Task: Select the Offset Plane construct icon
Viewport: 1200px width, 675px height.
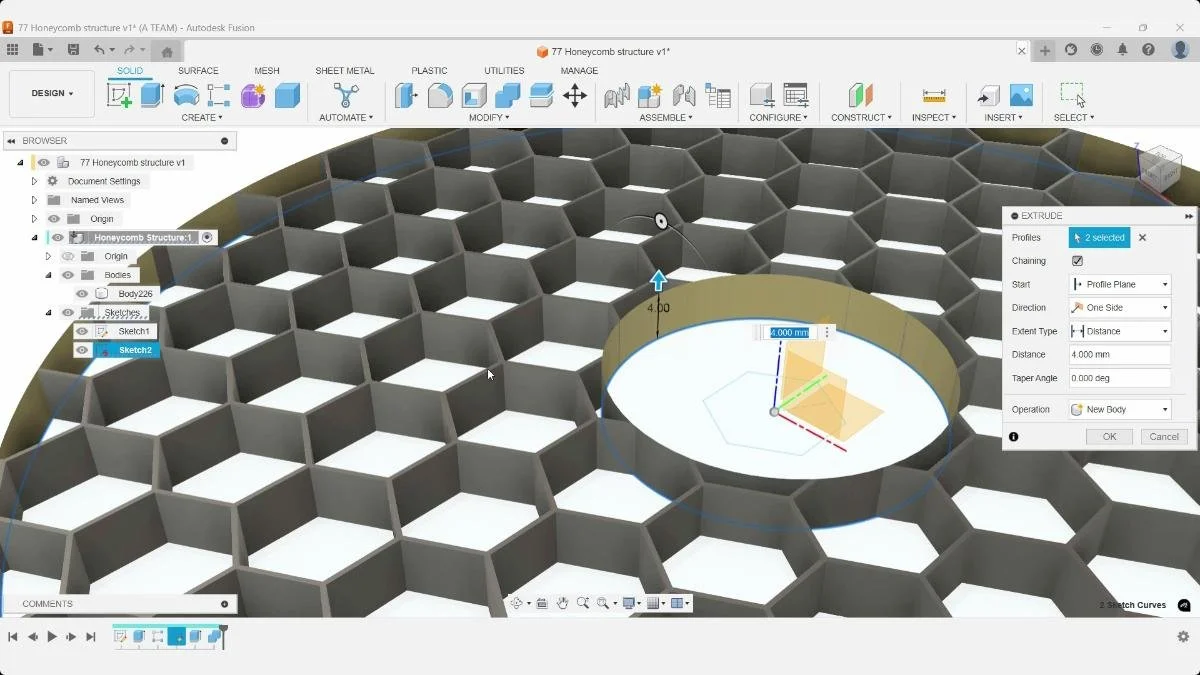Action: [x=861, y=95]
